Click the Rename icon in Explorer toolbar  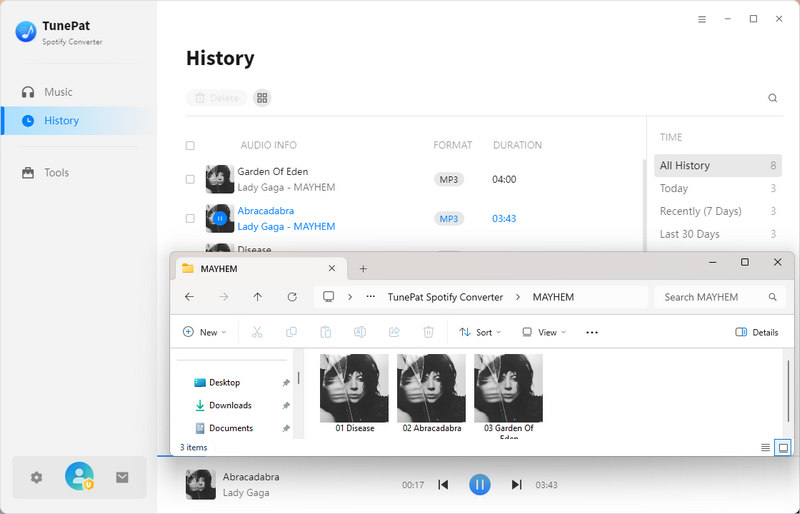(360, 332)
